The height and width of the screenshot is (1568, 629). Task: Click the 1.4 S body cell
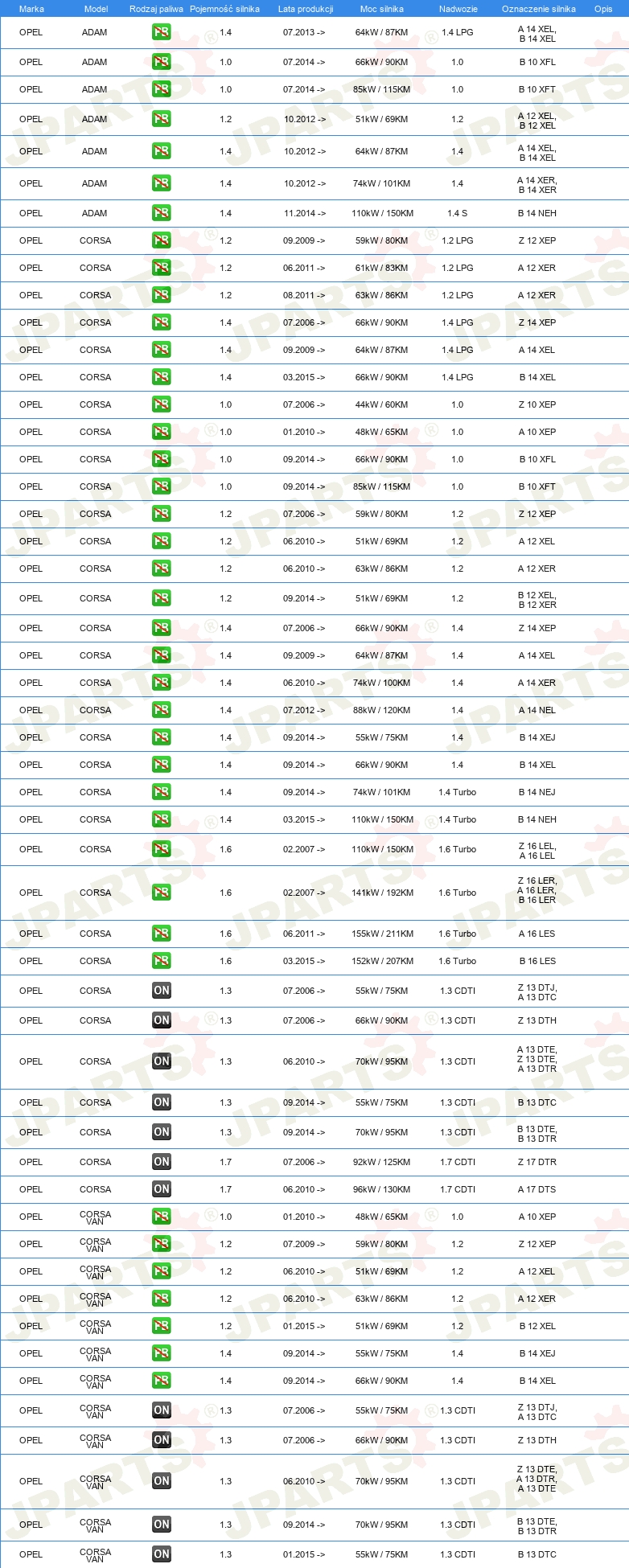click(x=458, y=213)
